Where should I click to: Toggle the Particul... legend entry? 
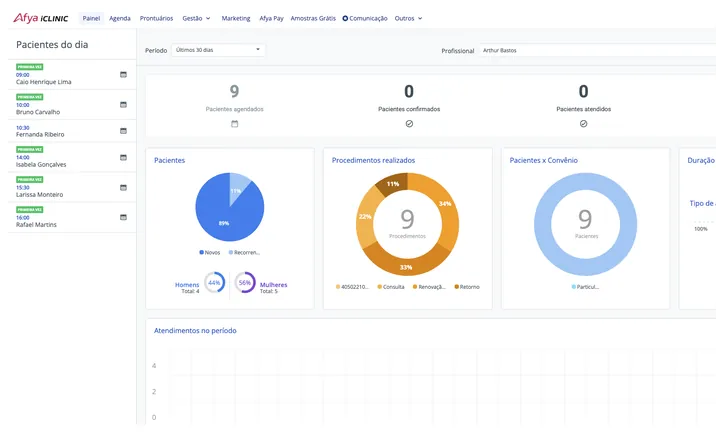click(585, 287)
